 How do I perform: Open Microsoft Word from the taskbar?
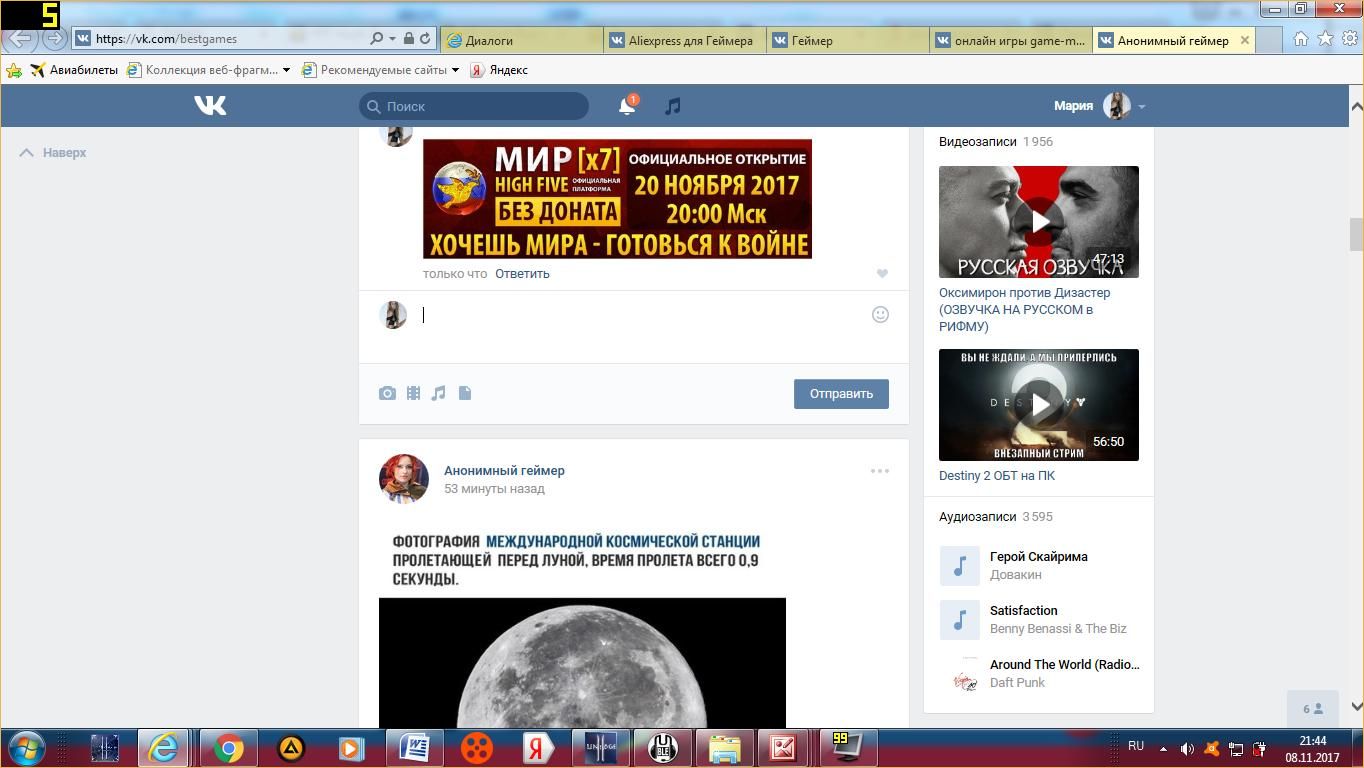point(415,748)
